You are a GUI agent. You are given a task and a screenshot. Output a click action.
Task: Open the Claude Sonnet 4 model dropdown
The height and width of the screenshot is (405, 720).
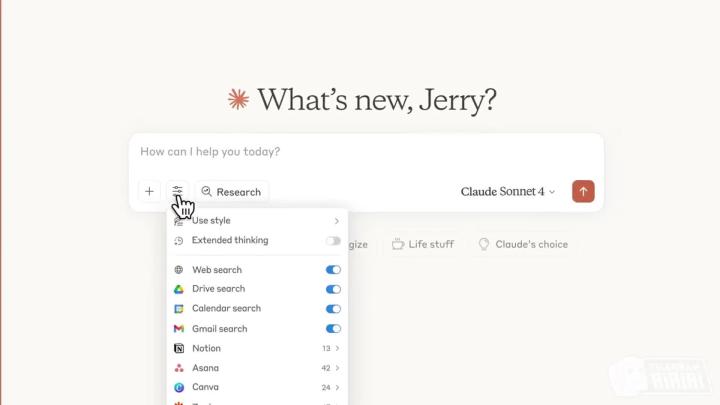click(508, 191)
